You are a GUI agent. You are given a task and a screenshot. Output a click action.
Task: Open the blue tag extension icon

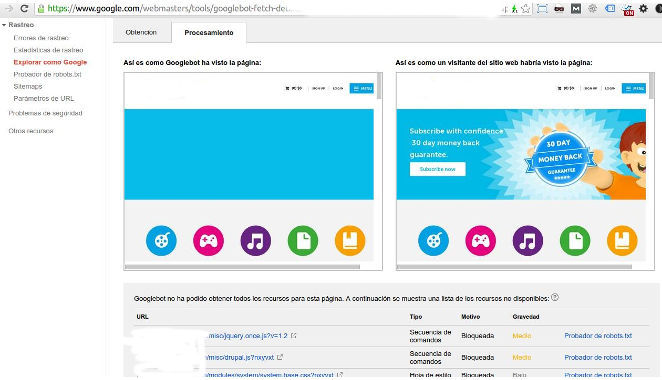pyautogui.click(x=610, y=8)
